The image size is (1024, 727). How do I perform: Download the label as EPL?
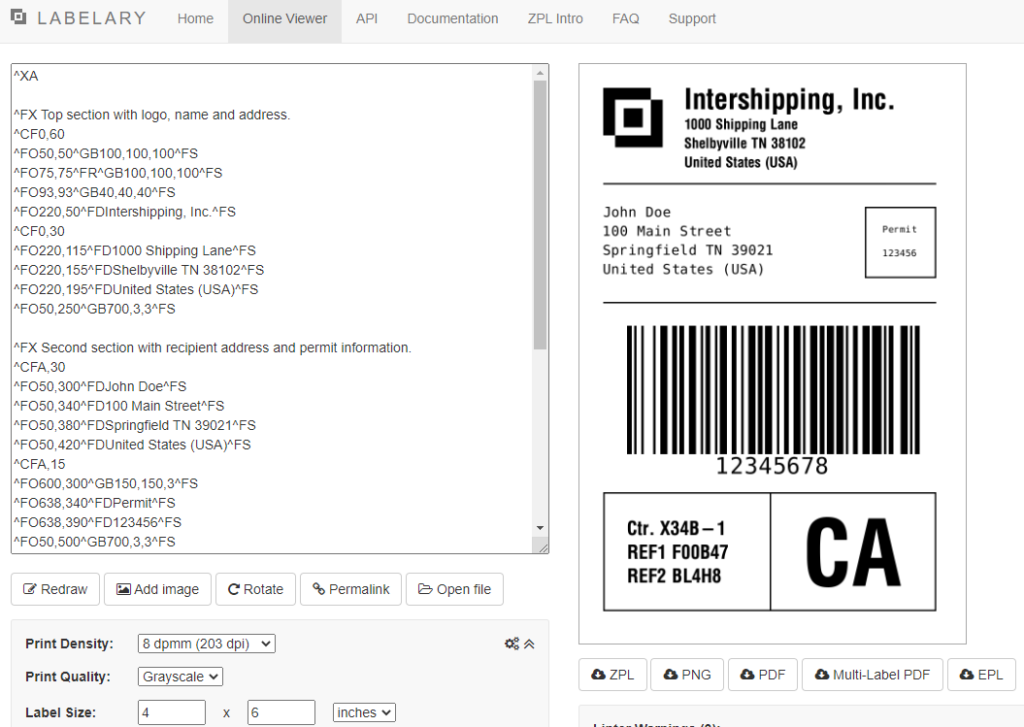[981, 675]
